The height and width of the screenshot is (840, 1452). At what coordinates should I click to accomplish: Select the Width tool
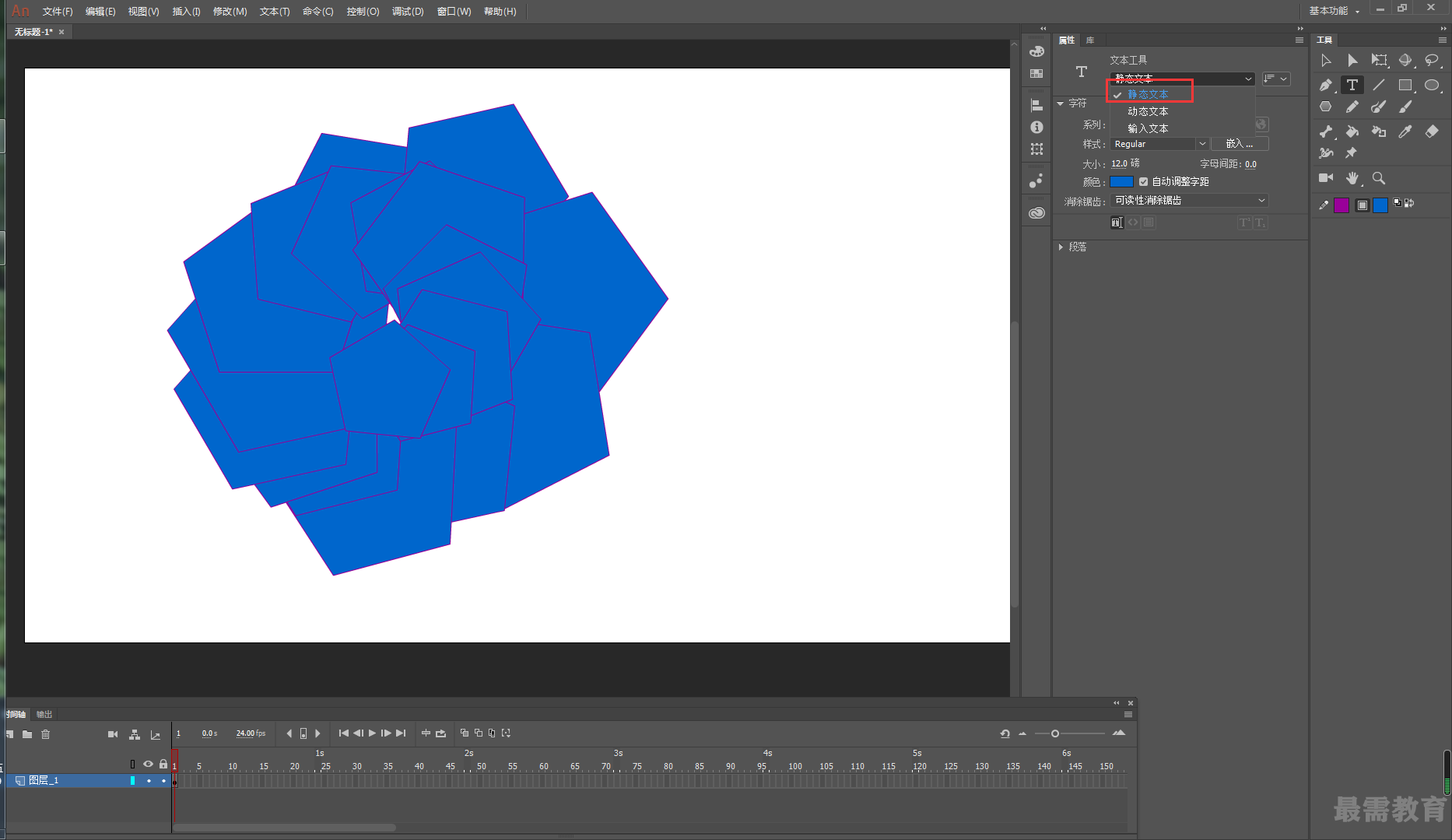[x=1326, y=153]
